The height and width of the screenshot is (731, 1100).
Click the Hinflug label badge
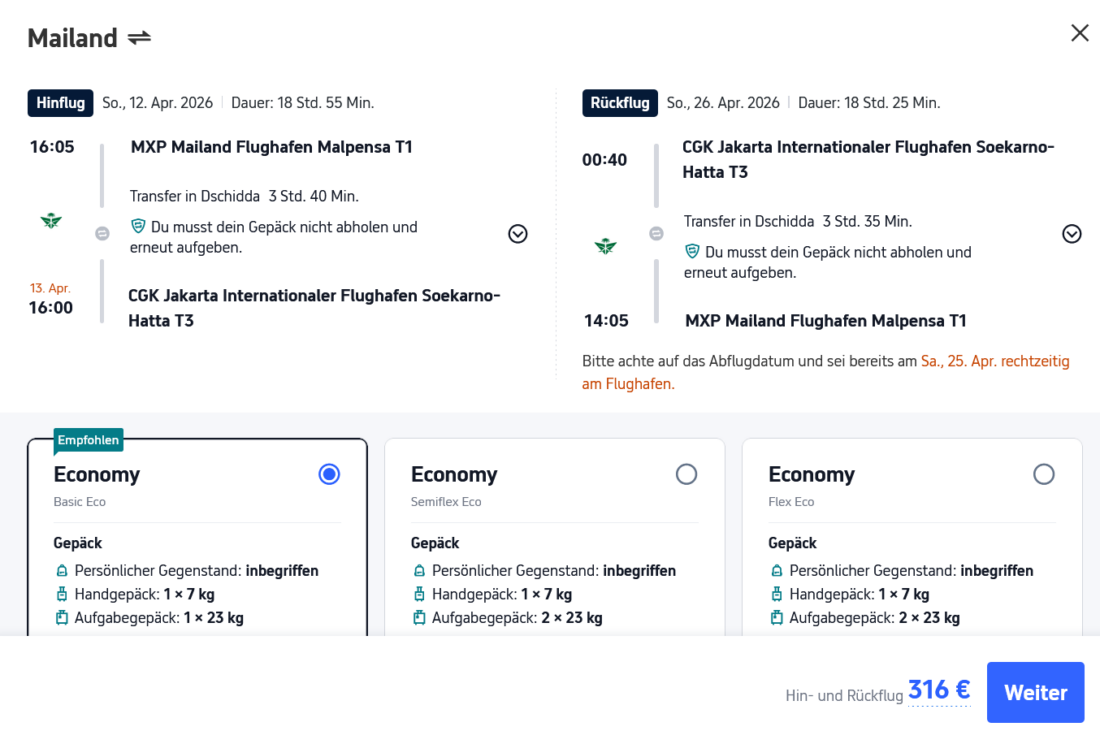tap(60, 103)
